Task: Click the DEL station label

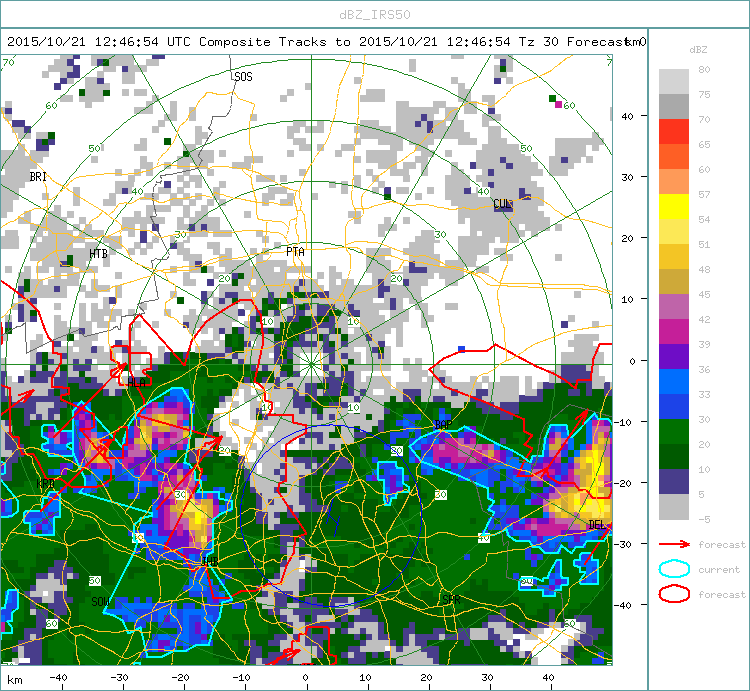Action: 597,525
